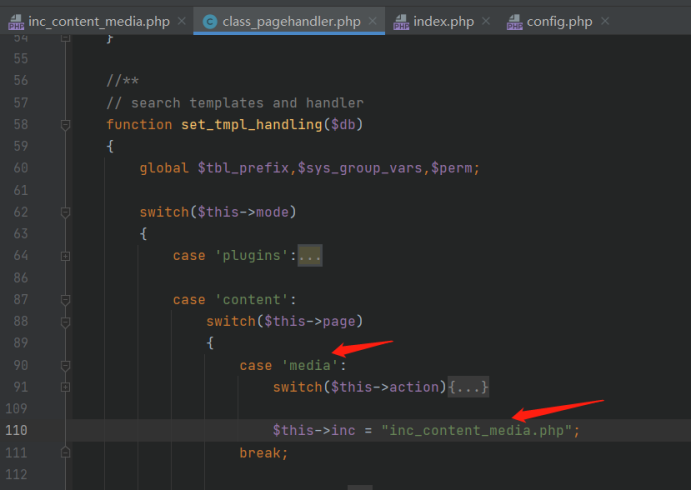Click line number 110 in the gutter
The image size is (692, 491).
[16, 431]
